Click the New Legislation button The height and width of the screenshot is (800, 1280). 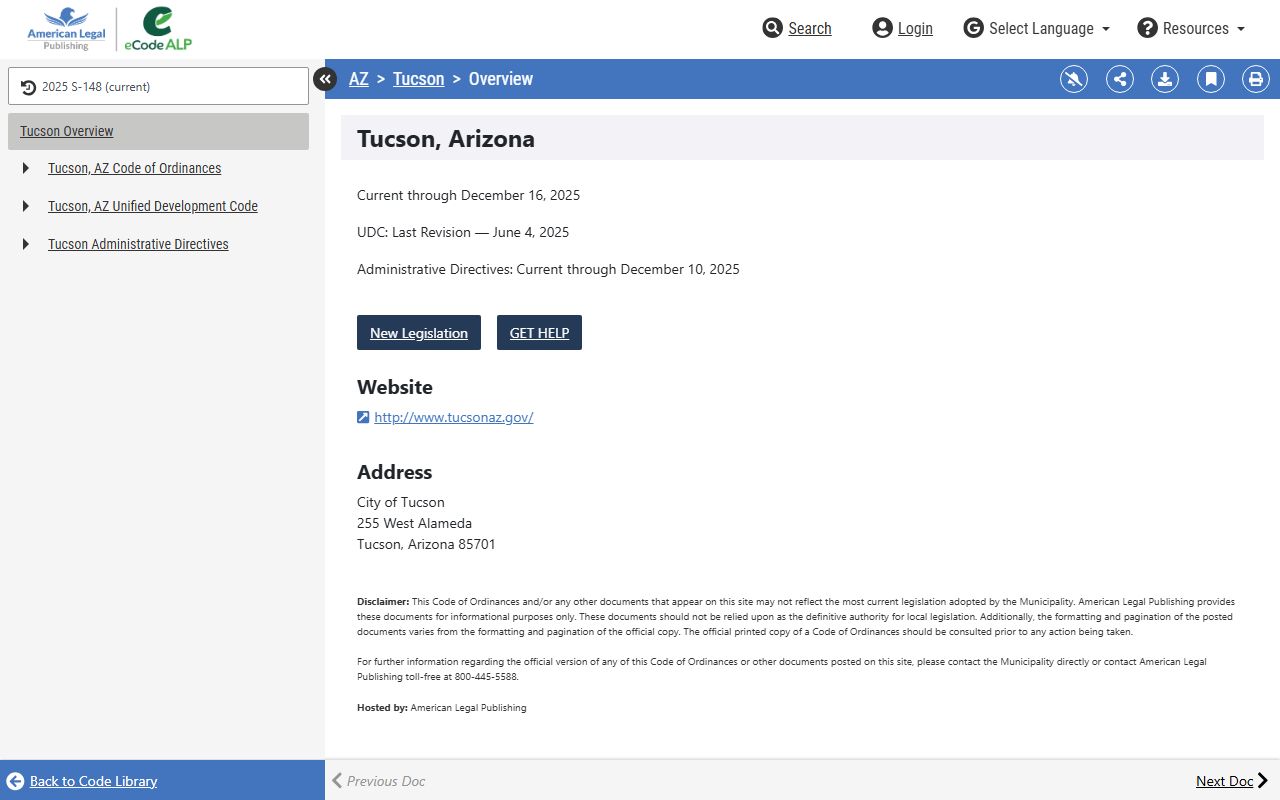coord(418,333)
